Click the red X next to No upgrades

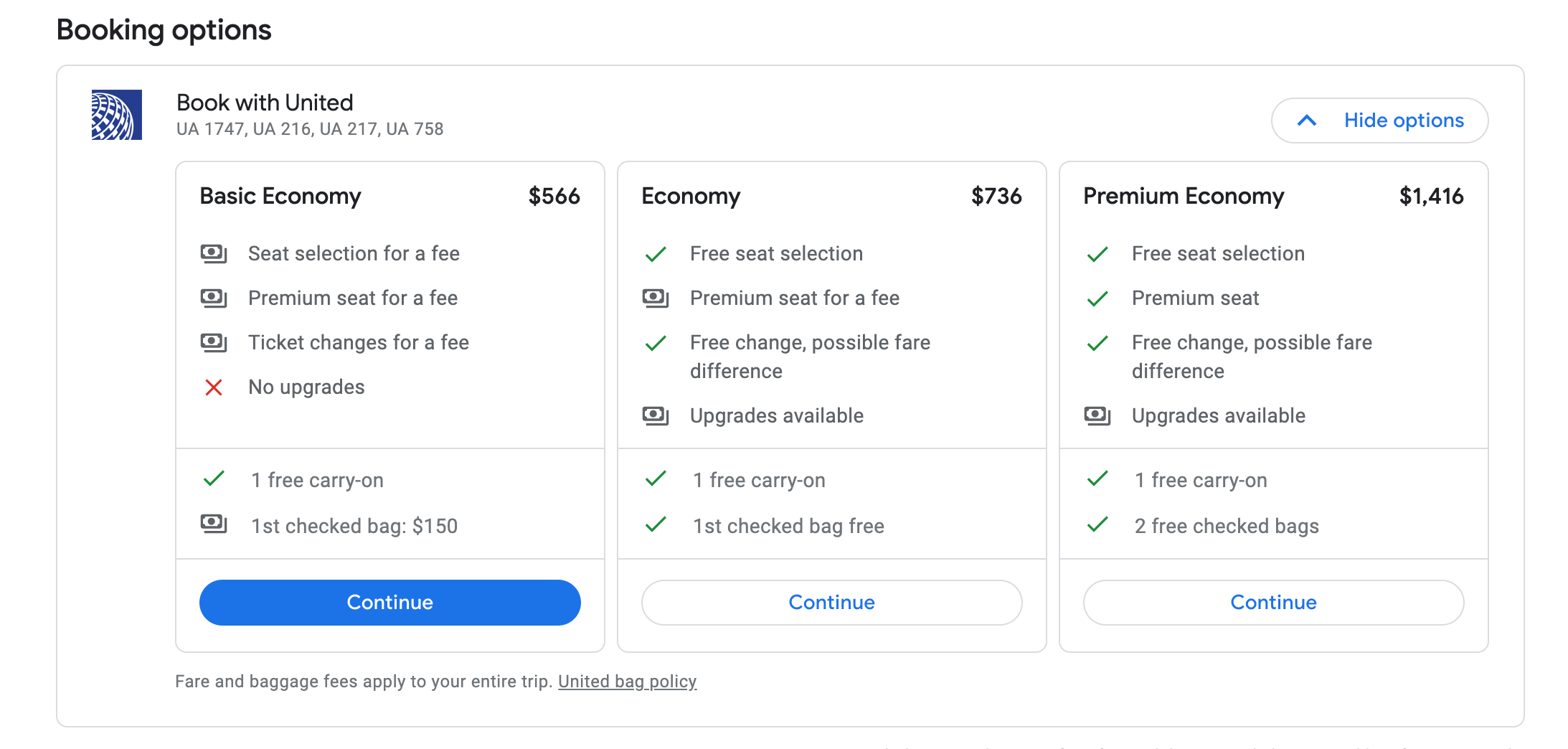coord(214,387)
